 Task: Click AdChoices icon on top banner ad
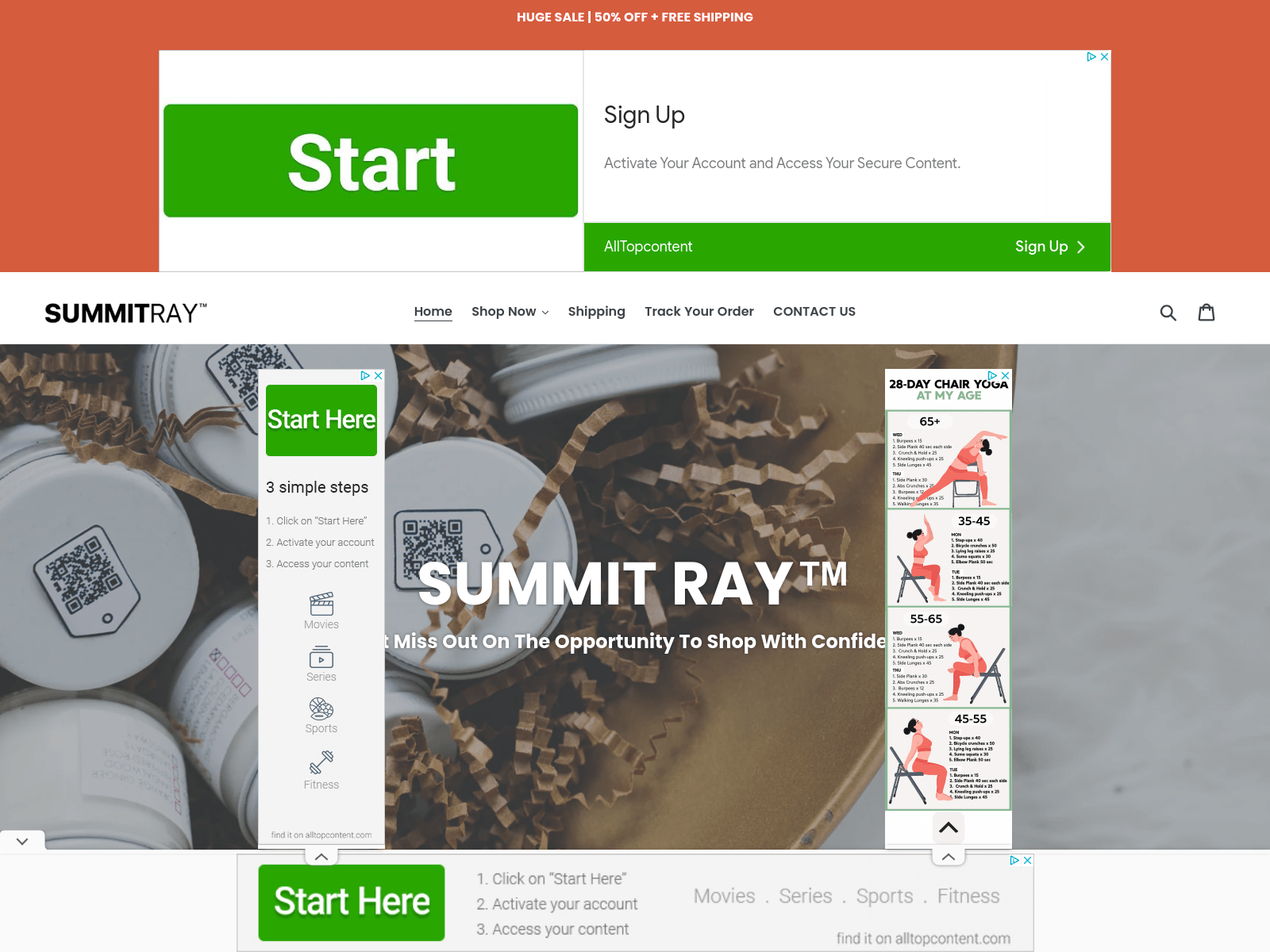tap(1091, 57)
